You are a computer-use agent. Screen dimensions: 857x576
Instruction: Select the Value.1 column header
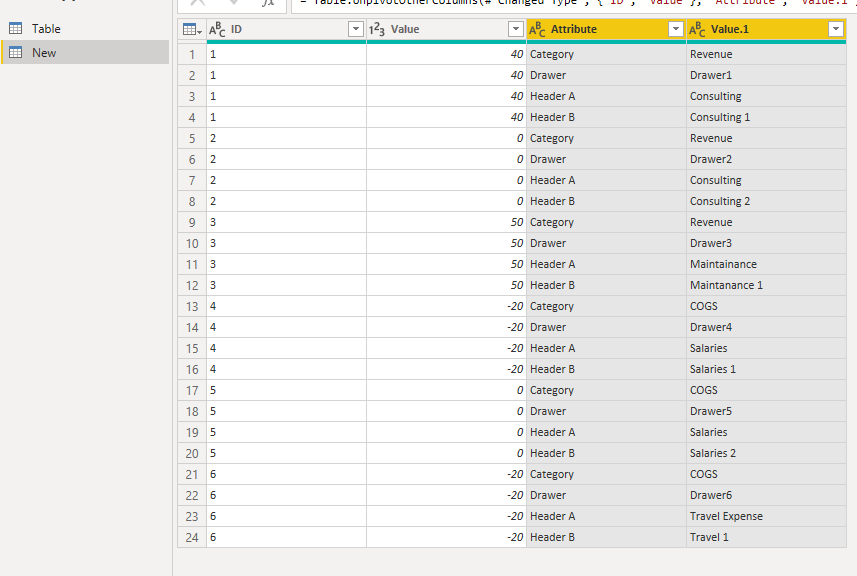pyautogui.click(x=766, y=30)
